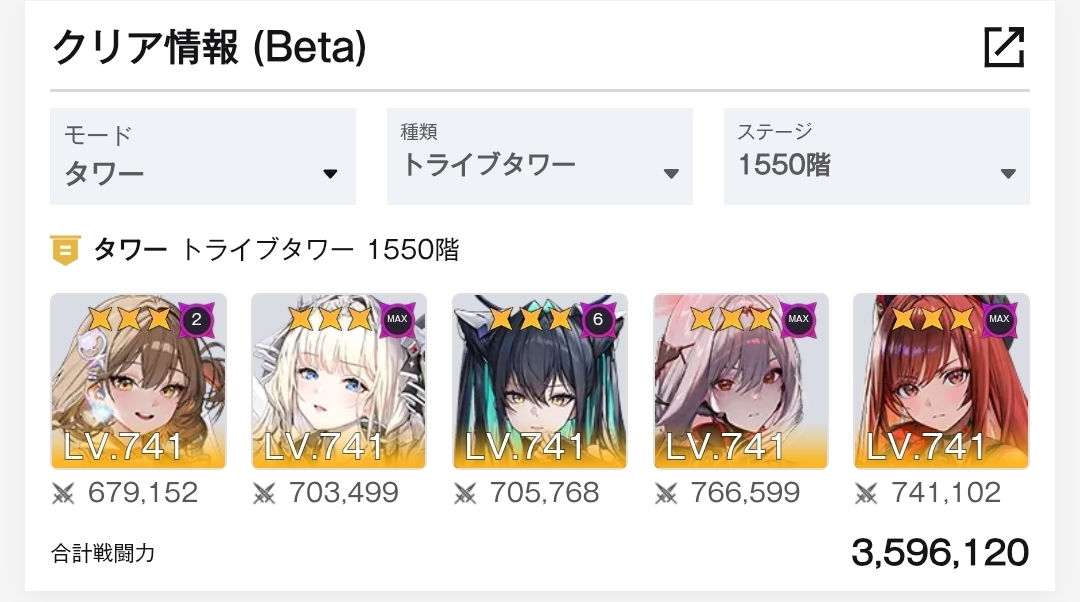The image size is (1080, 602).
Task: Open the ステージ dropdown showing 1550階
Action: click(x=877, y=156)
